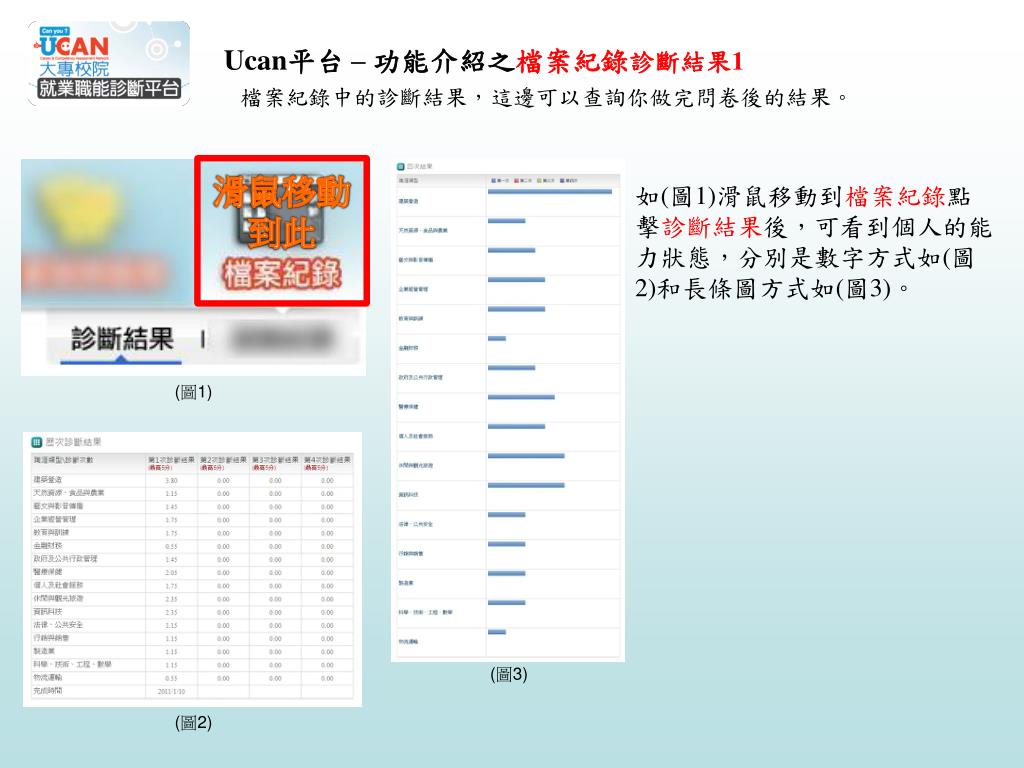Click the 教育與訓練 bar in the chart
Viewport: 1024px width, 768px height.
[x=517, y=309]
